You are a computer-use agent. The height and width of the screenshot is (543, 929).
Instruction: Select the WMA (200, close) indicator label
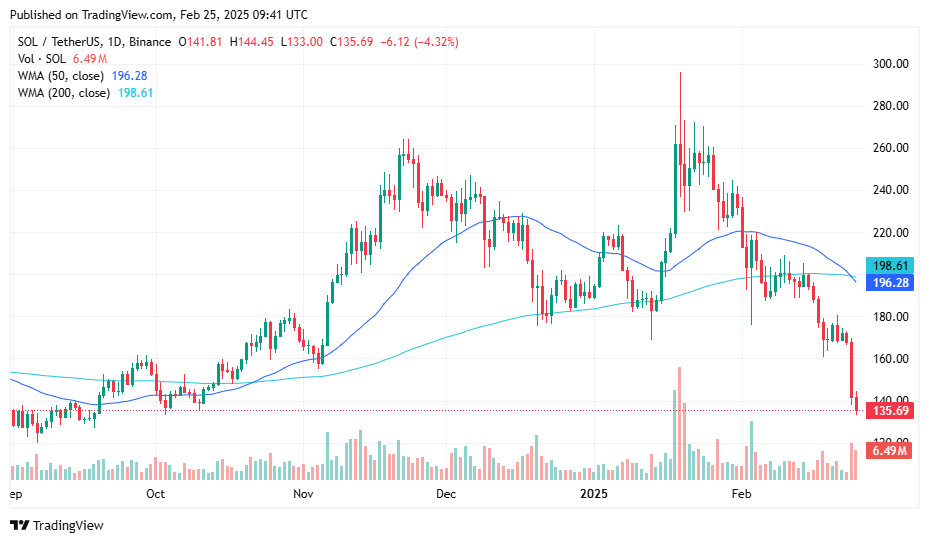click(63, 93)
